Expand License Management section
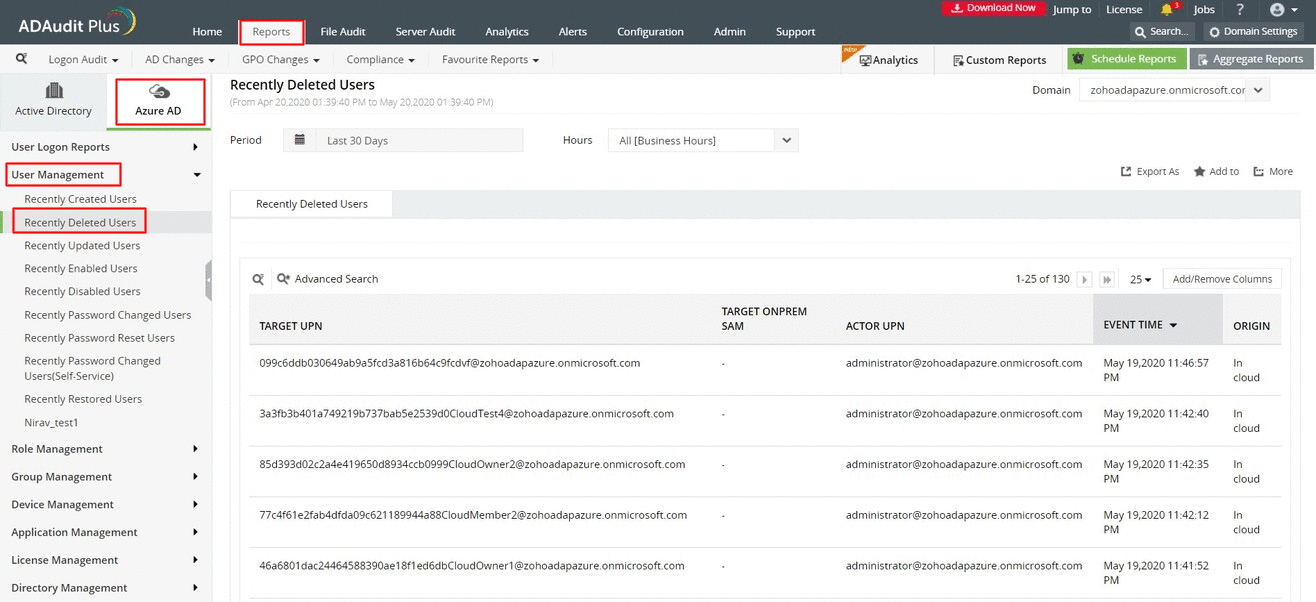 pyautogui.click(x=106, y=561)
